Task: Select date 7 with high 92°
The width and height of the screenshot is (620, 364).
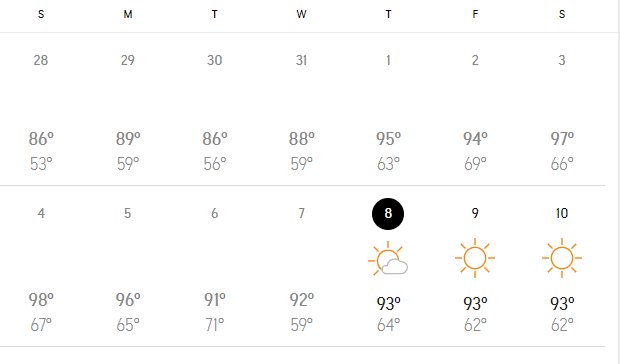Action: tap(301, 266)
